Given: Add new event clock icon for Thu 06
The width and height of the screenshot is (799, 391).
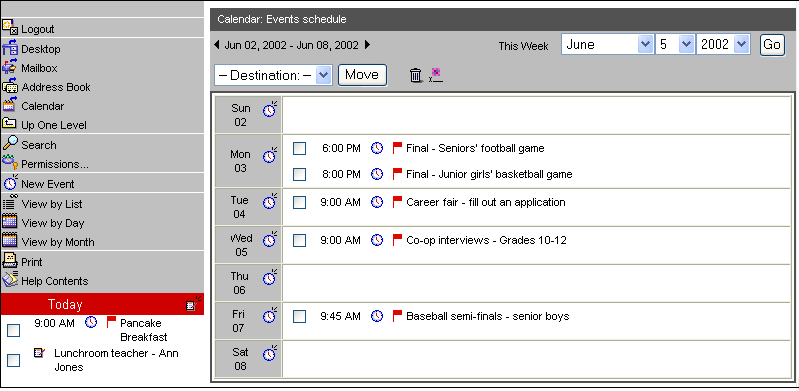Looking at the screenshot, I should pos(270,277).
